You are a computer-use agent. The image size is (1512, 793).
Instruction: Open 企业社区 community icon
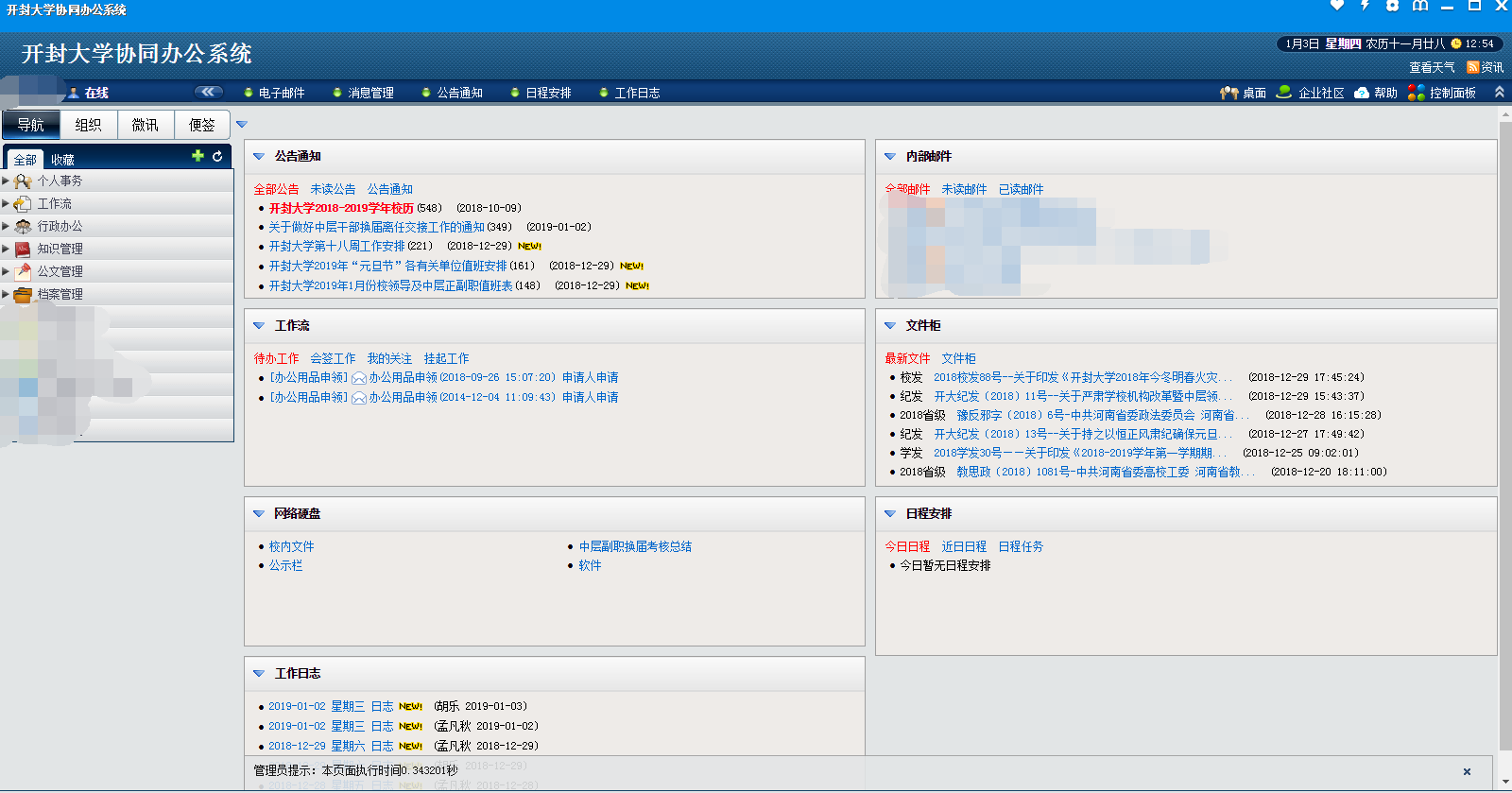1284,93
